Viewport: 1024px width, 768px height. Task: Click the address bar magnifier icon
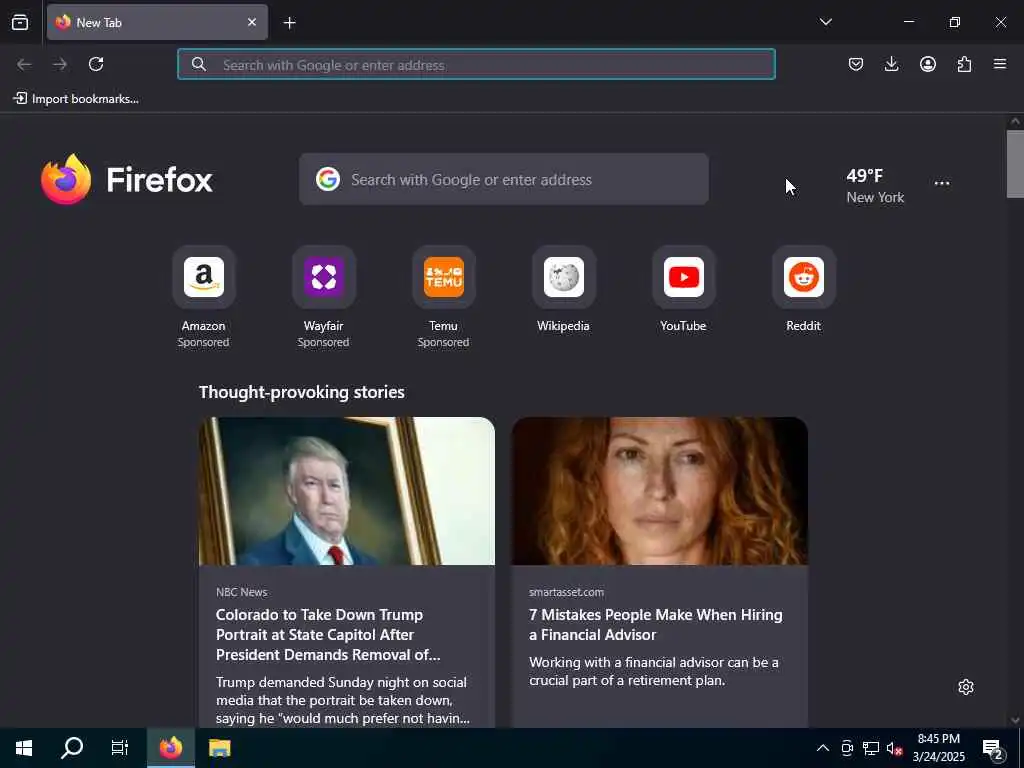[199, 64]
